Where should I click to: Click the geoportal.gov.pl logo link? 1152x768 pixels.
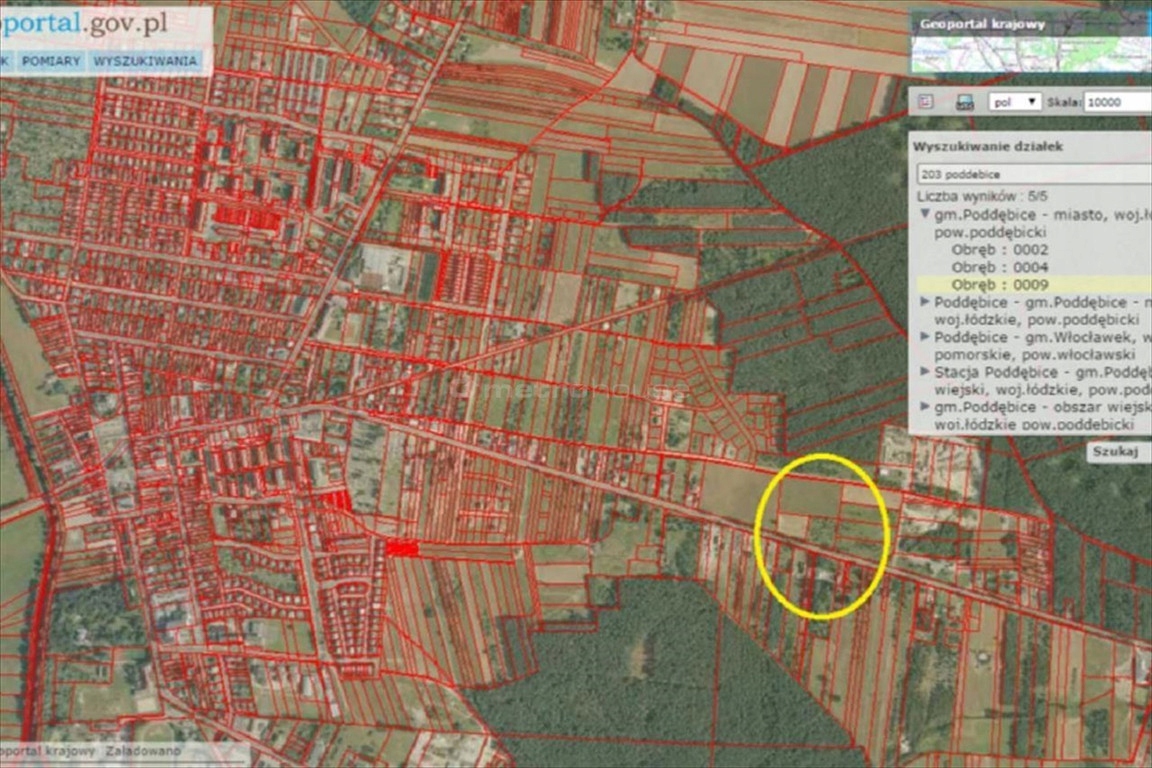click(82, 24)
